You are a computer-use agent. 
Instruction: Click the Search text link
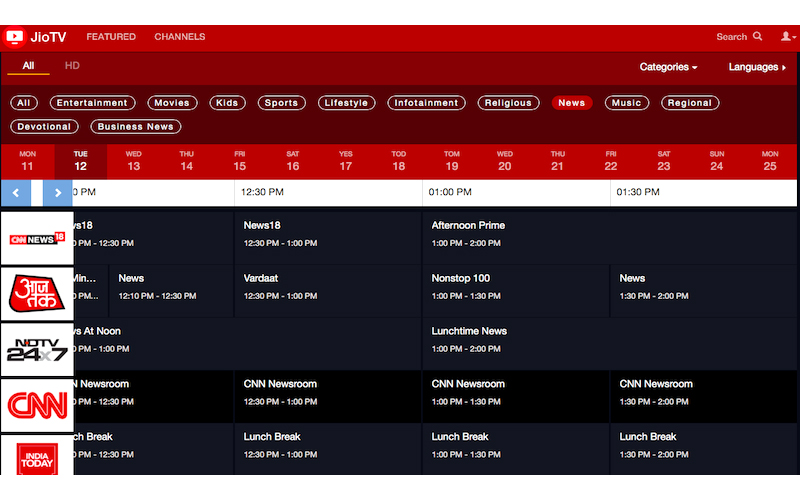click(732, 37)
